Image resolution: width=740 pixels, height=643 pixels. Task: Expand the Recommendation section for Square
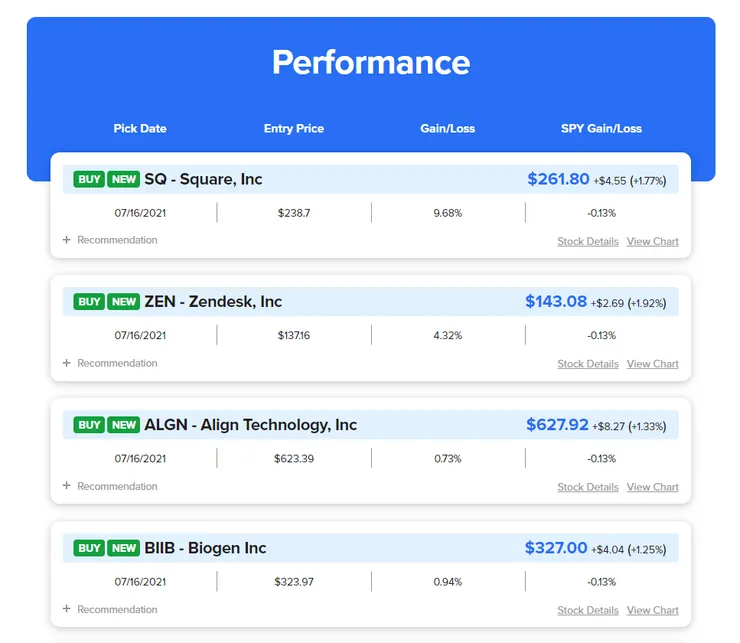click(110, 240)
